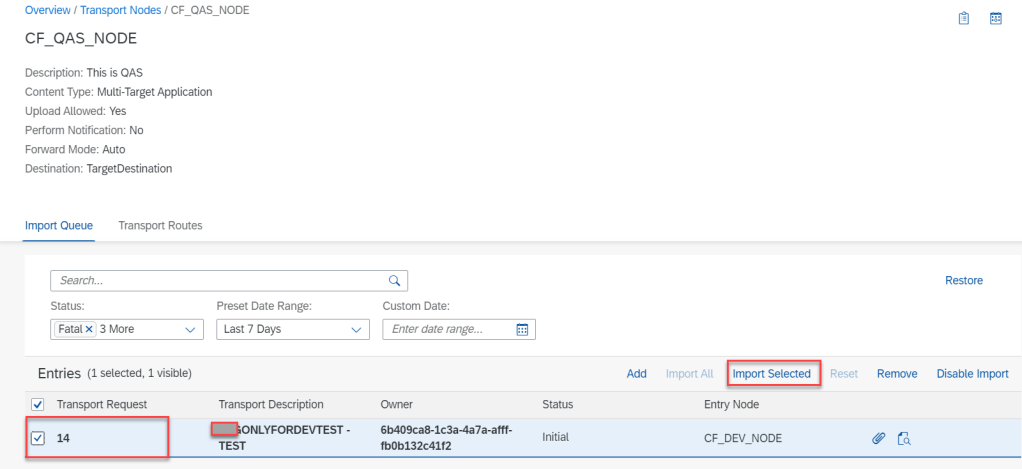Open the log viewer icon for request 14
The image size is (1022, 469).
pos(904,438)
